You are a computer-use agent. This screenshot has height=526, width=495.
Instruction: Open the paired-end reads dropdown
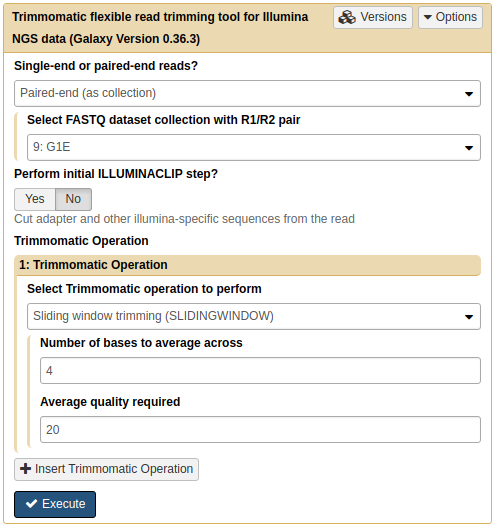click(x=247, y=93)
